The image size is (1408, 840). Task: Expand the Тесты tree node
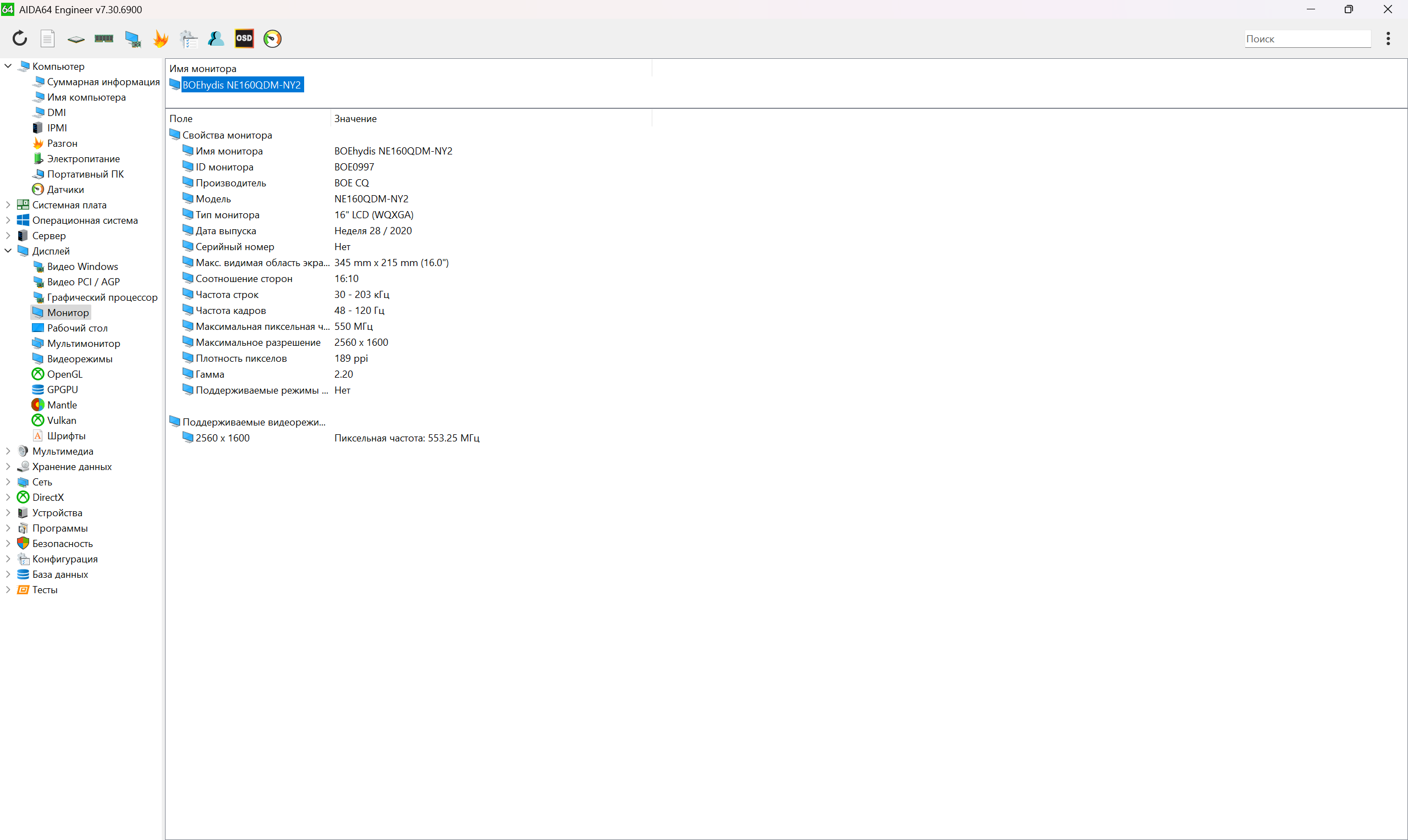click(x=8, y=590)
